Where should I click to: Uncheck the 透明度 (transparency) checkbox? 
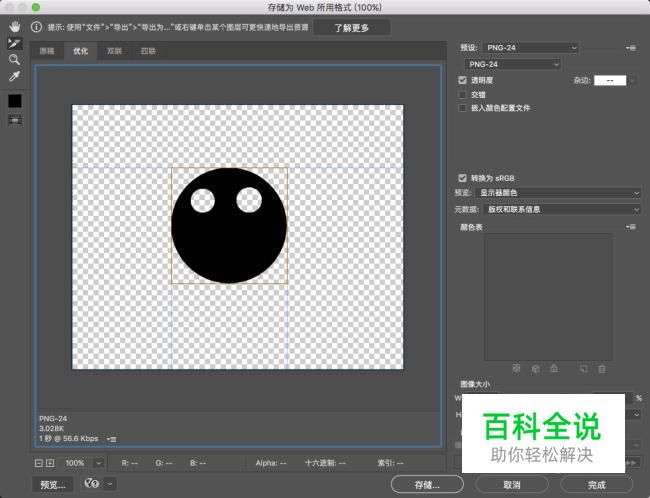point(462,80)
